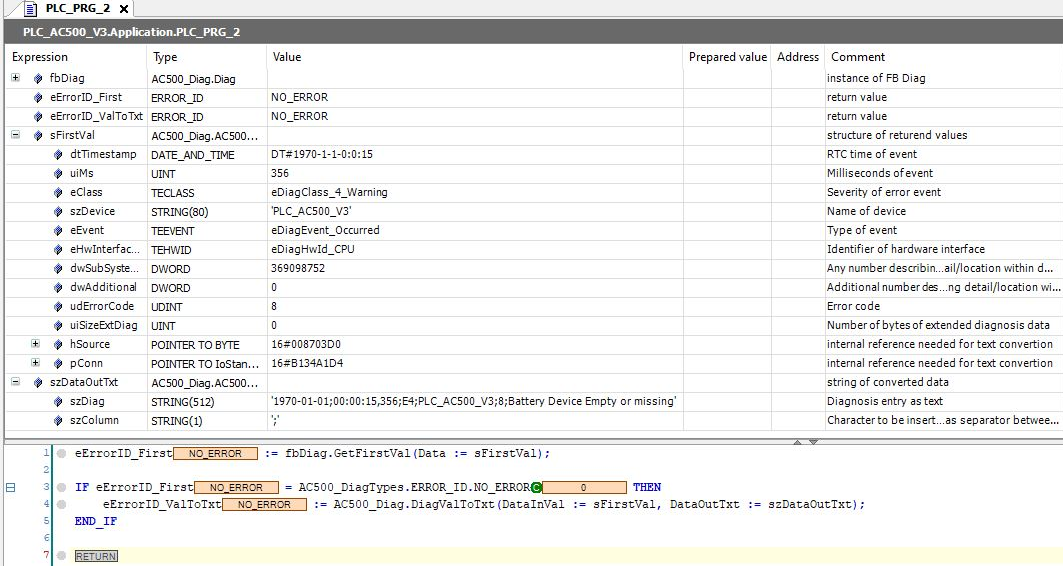Click the Expression column header
Screen dimensions: 1063x566
click(x=40, y=57)
